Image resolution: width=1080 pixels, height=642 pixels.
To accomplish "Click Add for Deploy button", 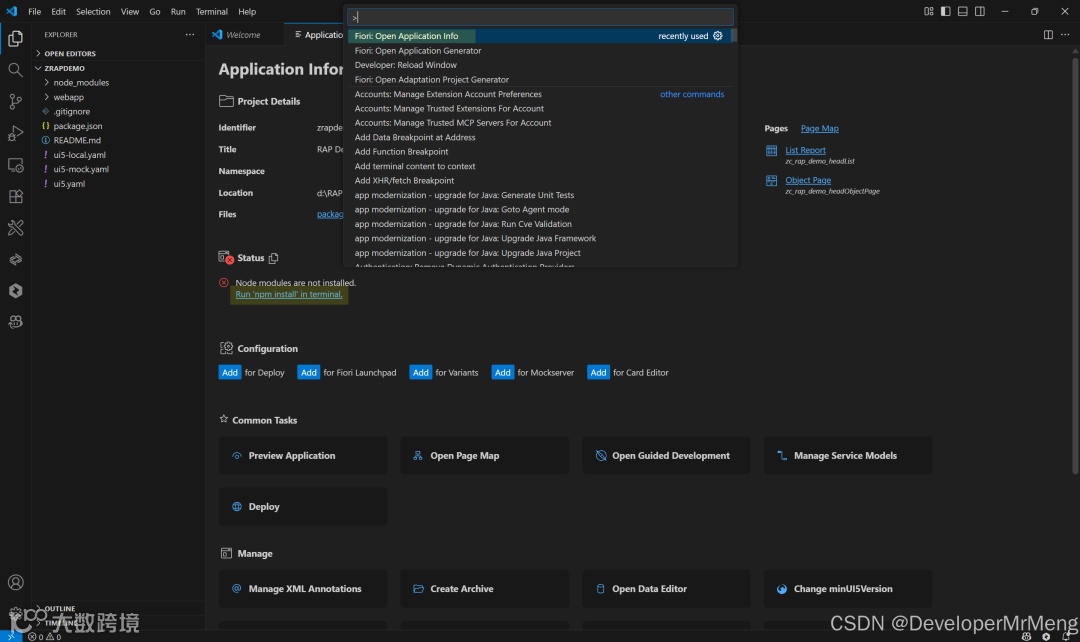I will (230, 372).
